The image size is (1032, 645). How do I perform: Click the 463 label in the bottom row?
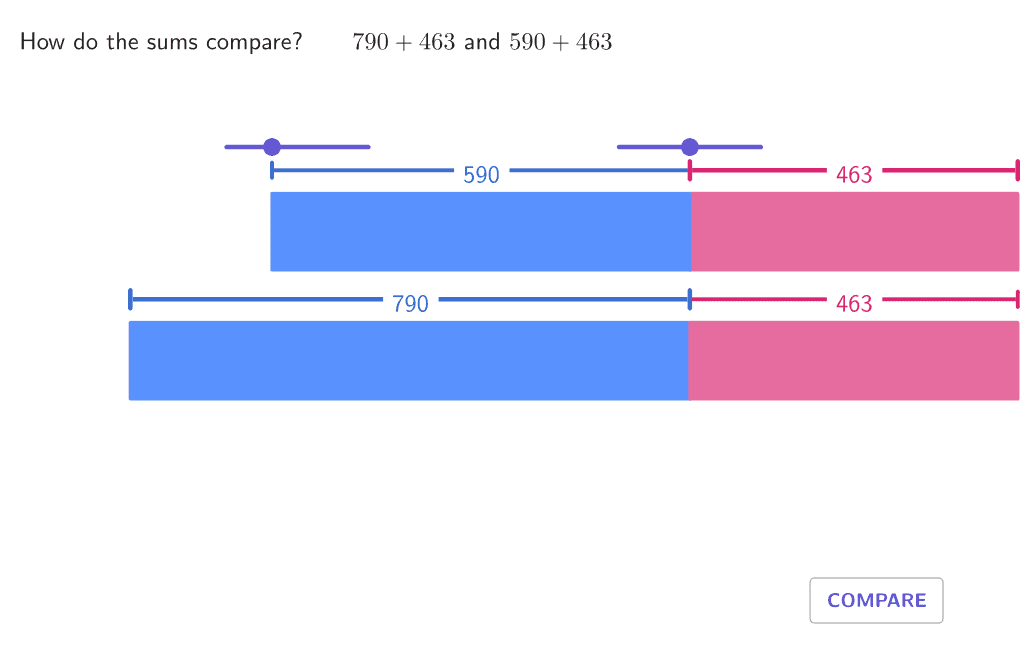click(854, 304)
